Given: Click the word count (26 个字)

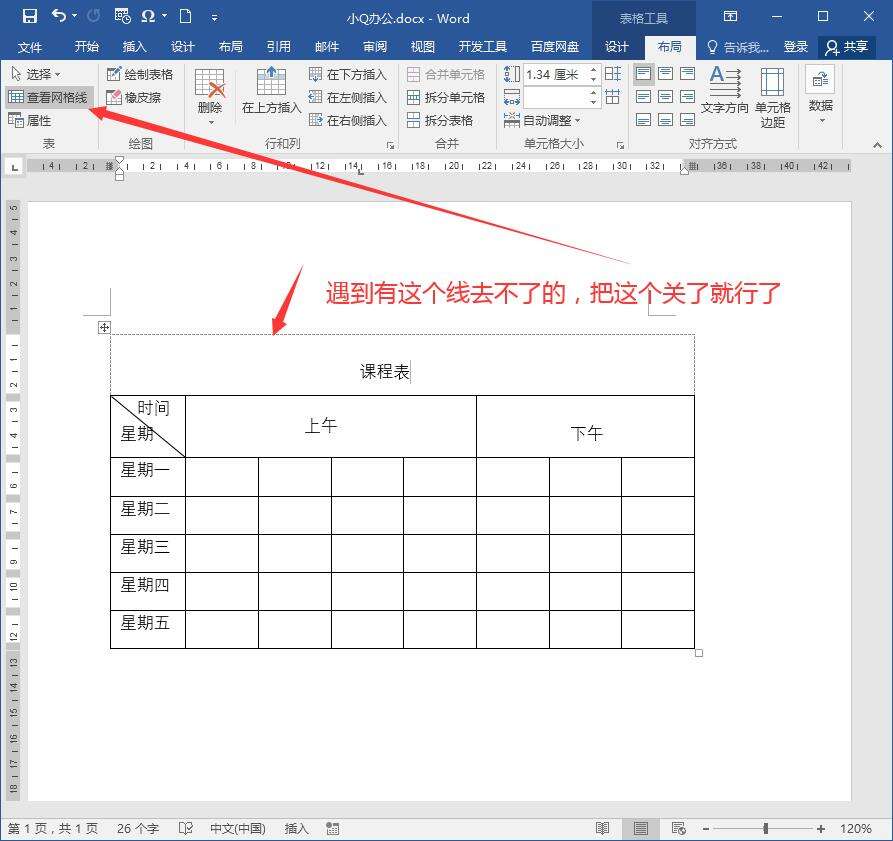Looking at the screenshot, I should point(138,828).
